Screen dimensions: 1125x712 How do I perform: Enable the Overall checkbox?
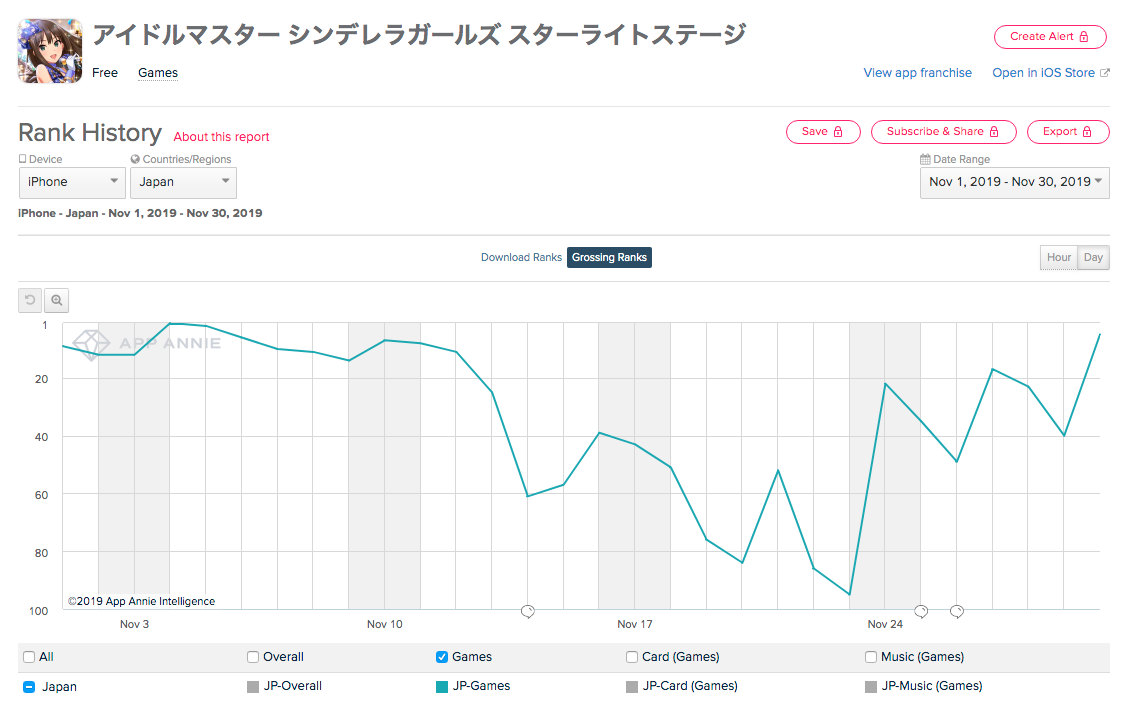(x=253, y=657)
